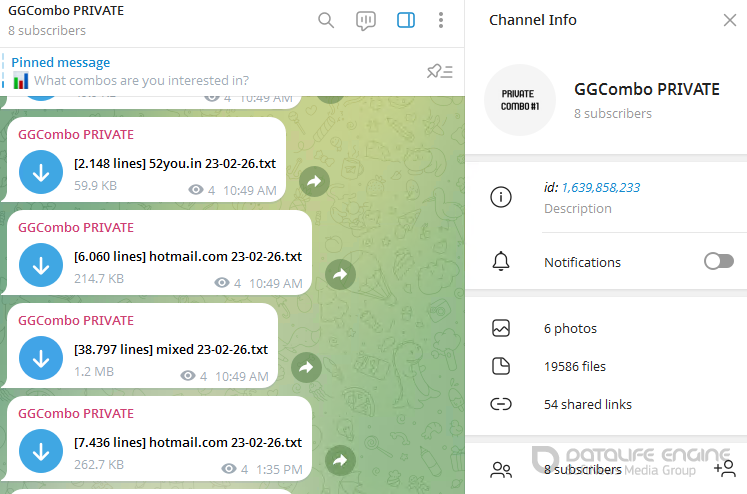Click the add subscriber icon
Screen dimensions: 747x494
pos(725,469)
